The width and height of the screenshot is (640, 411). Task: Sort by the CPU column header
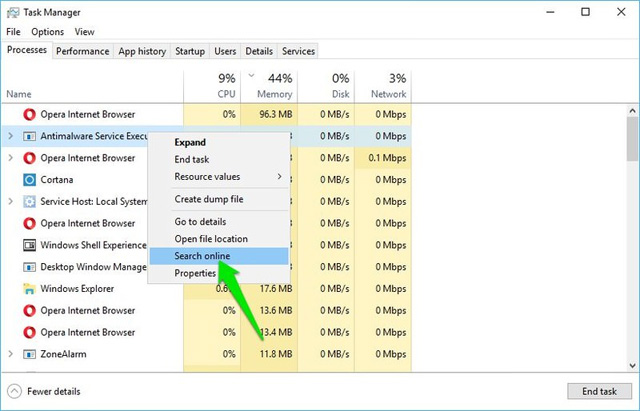pyautogui.click(x=212, y=87)
